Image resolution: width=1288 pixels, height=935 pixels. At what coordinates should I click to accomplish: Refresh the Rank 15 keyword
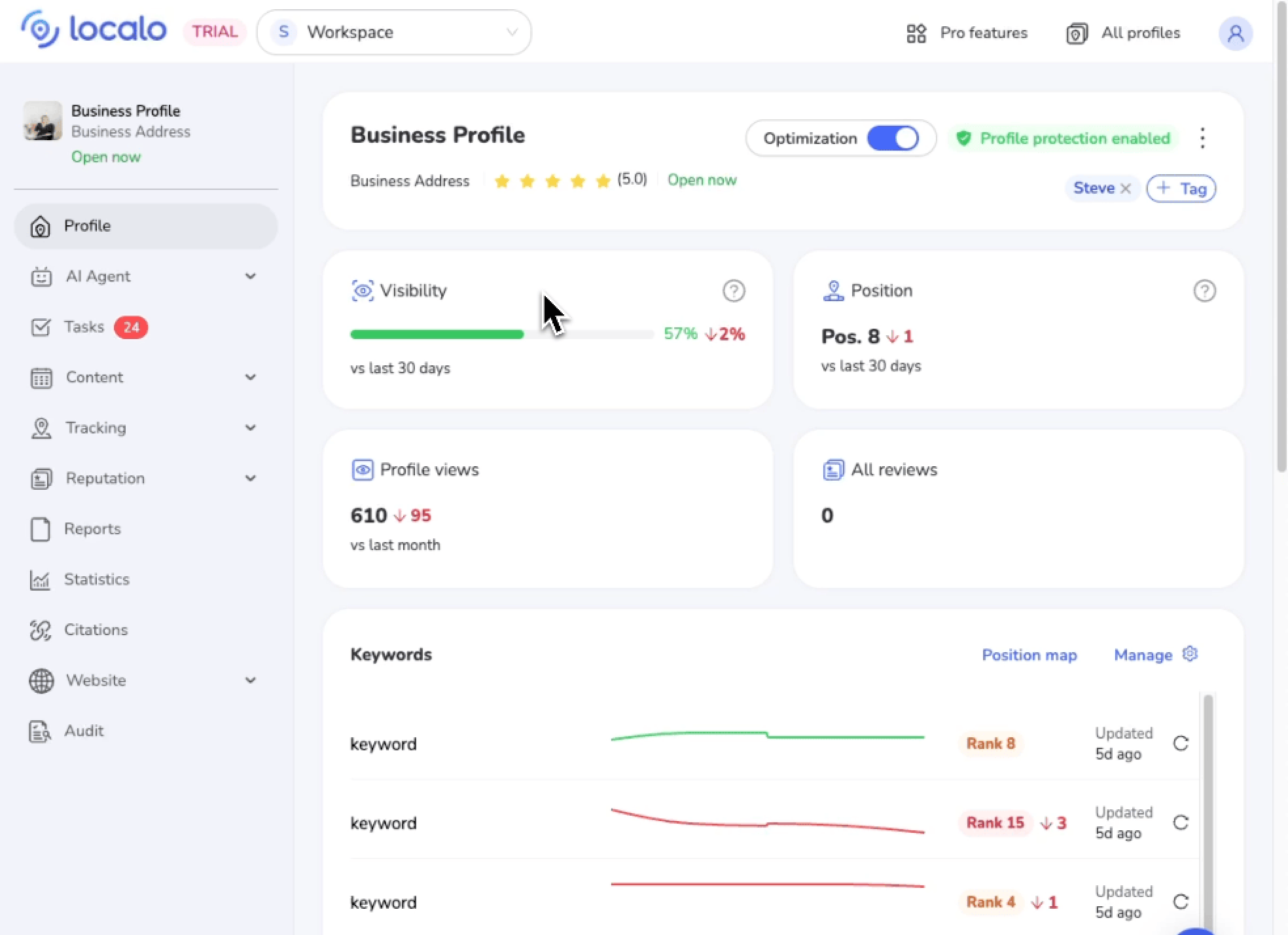point(1180,823)
